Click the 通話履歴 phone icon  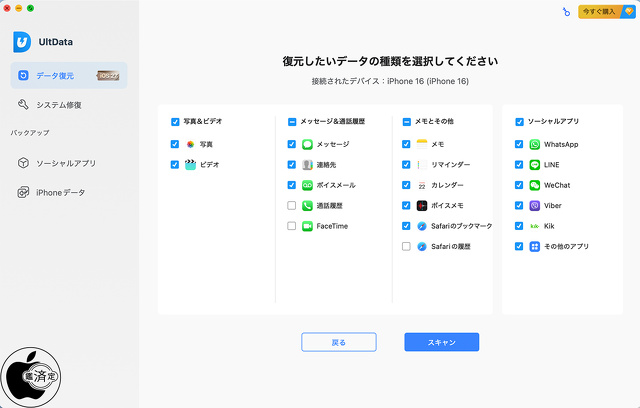(x=307, y=206)
